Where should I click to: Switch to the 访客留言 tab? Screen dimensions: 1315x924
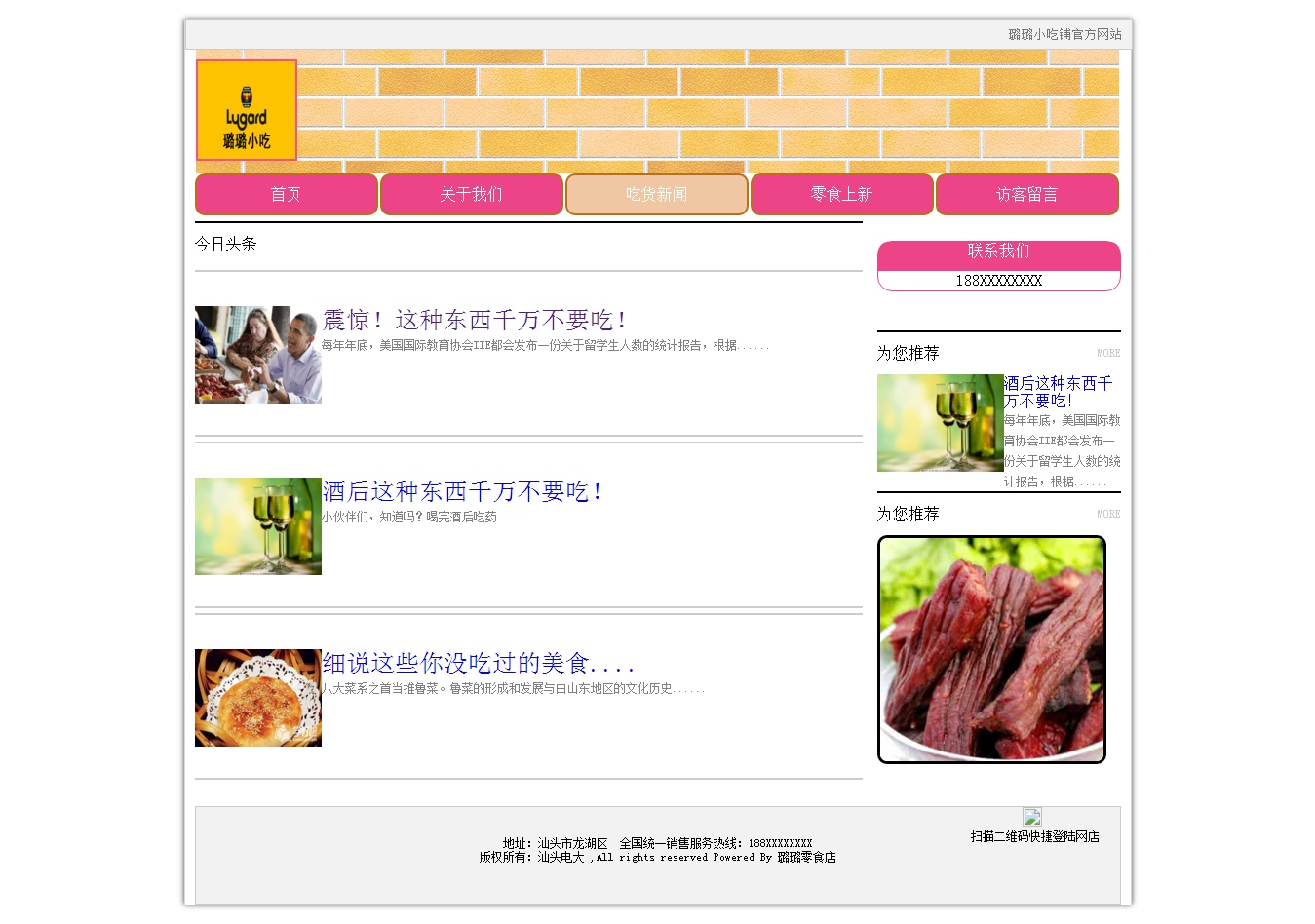click(1027, 194)
